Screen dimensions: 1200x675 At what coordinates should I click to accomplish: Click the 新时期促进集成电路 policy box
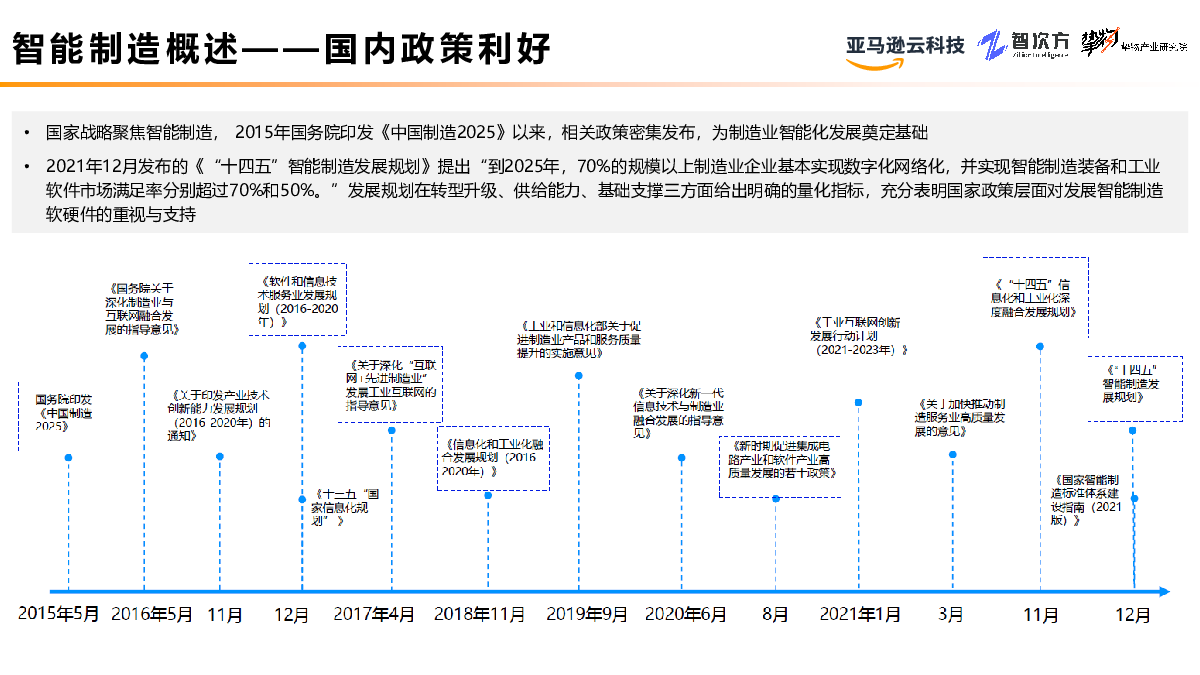tap(777, 459)
